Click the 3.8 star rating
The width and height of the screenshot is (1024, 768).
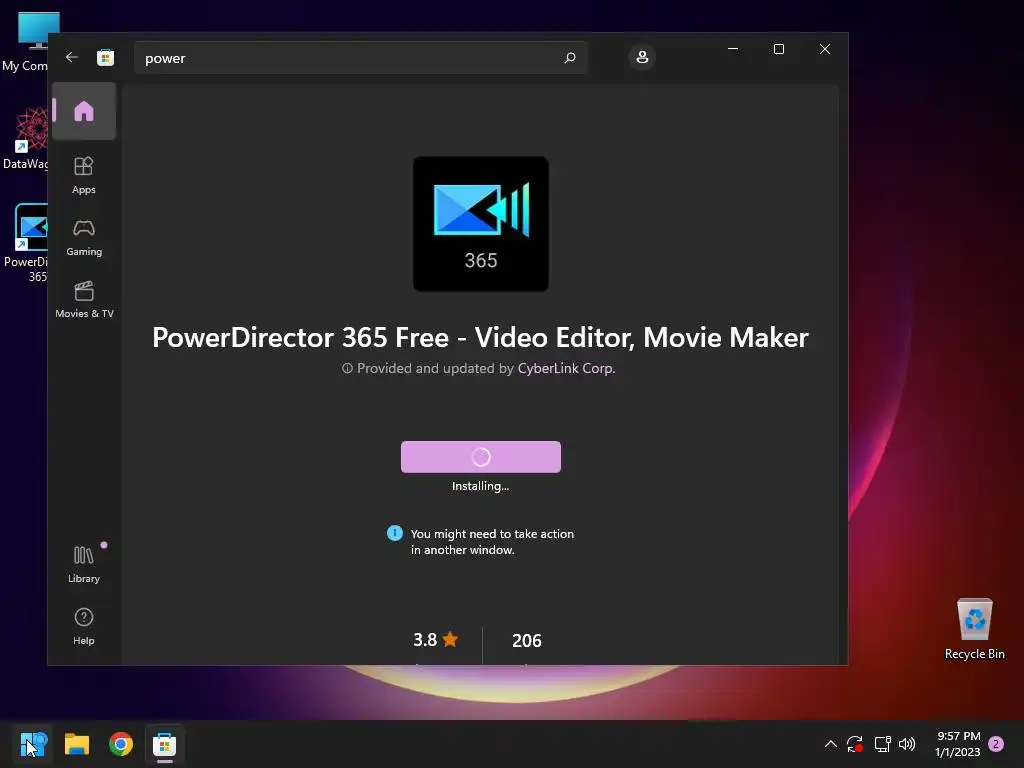click(x=436, y=640)
